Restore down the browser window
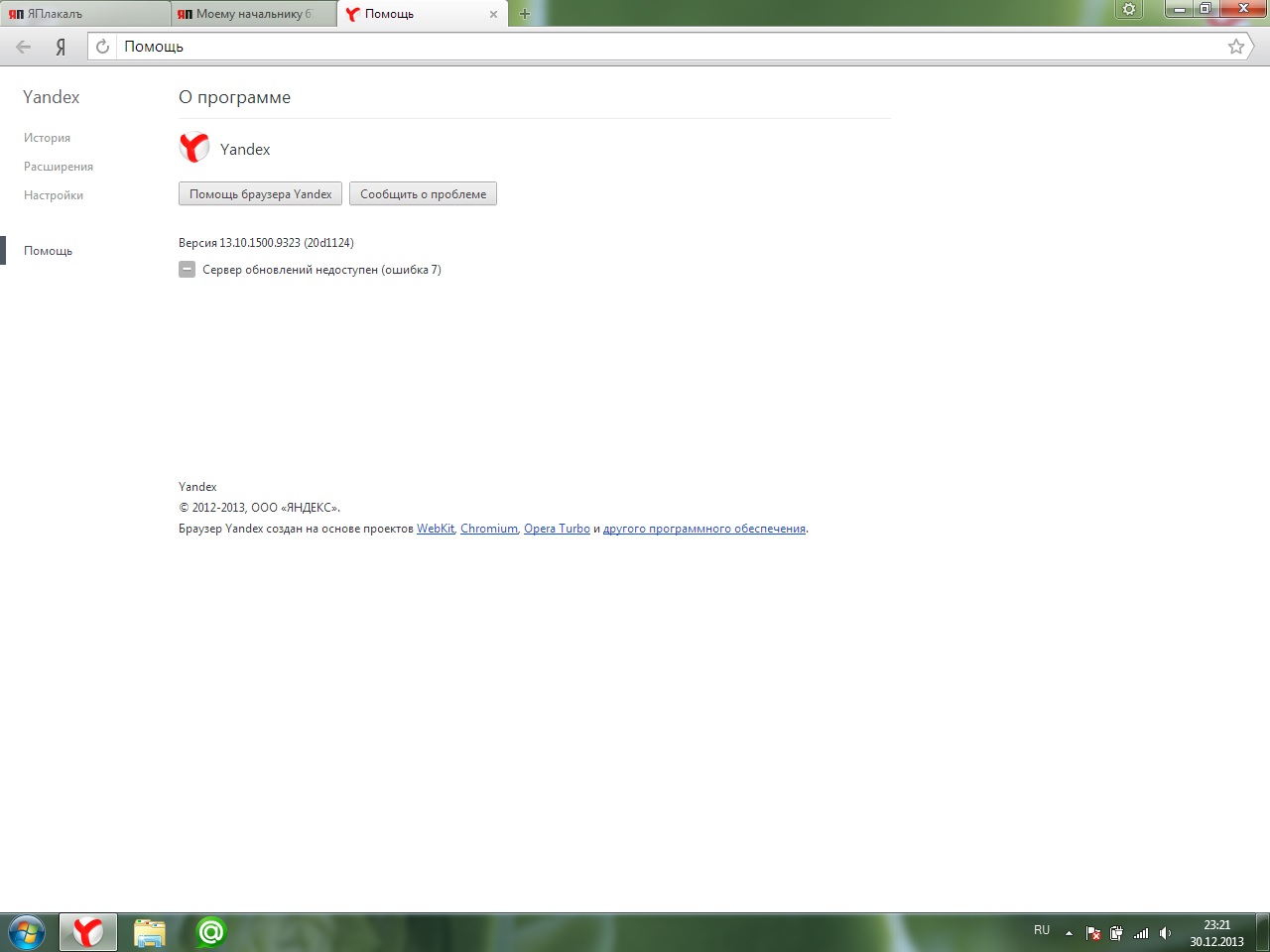 1205,9
